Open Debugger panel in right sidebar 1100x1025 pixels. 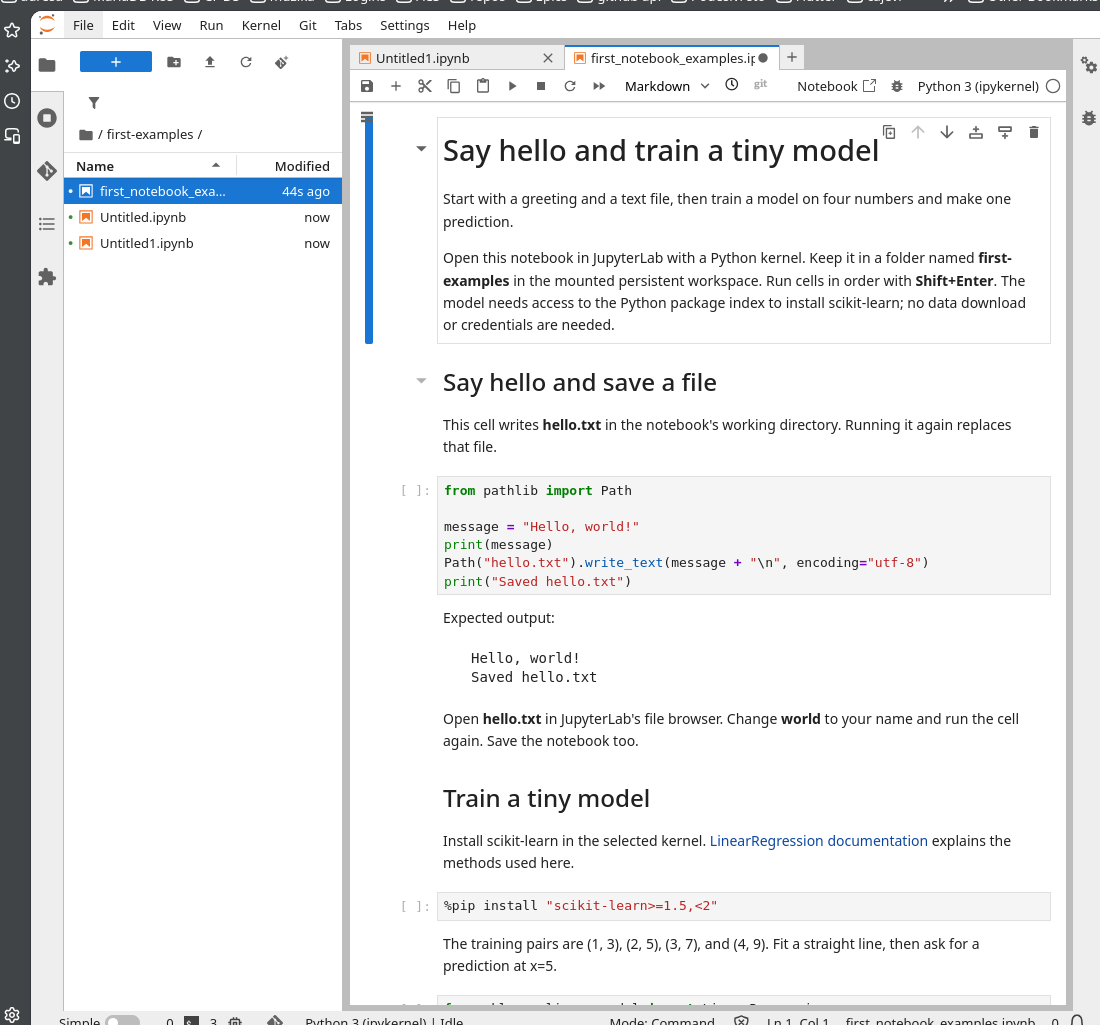coord(1088,118)
